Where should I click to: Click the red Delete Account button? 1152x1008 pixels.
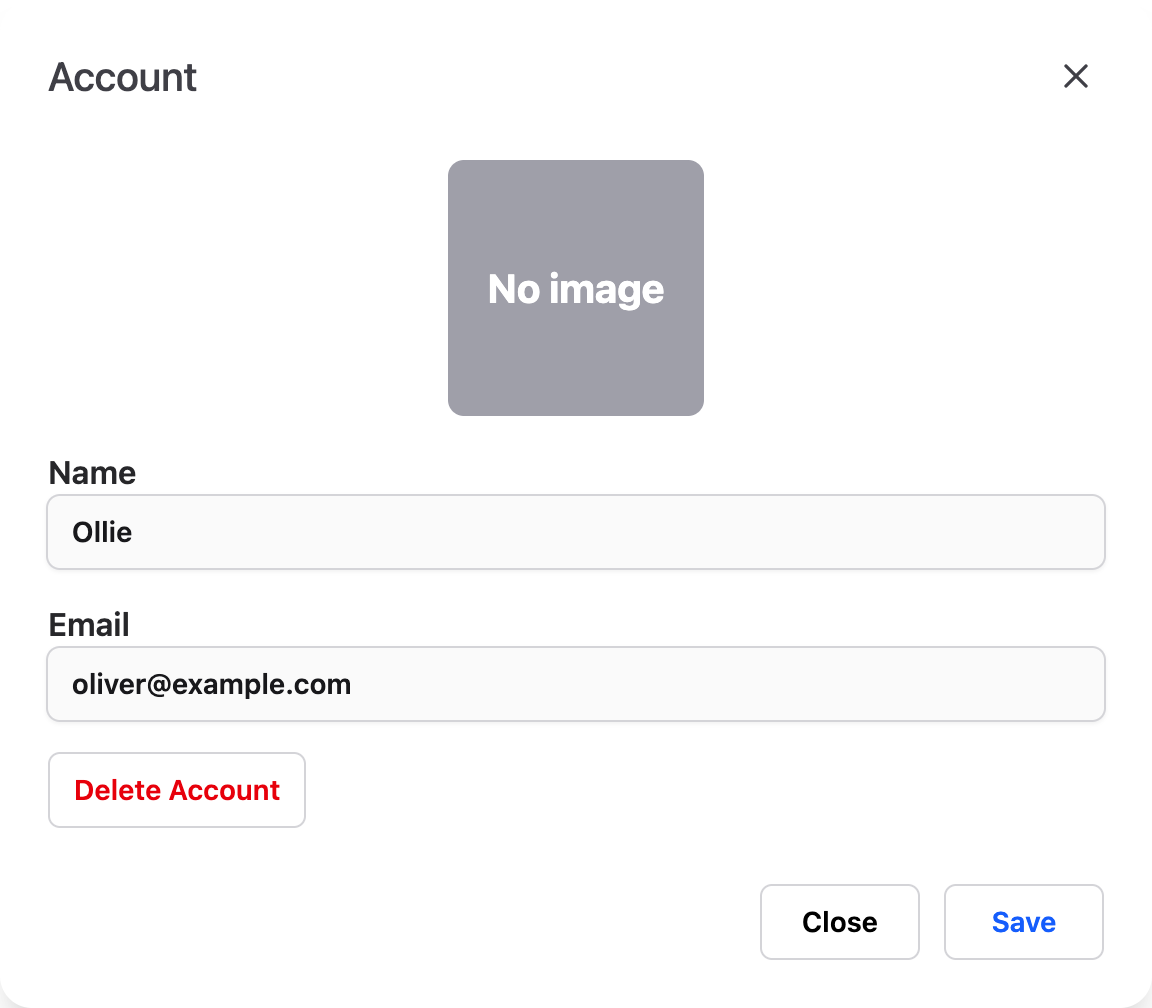click(x=177, y=790)
